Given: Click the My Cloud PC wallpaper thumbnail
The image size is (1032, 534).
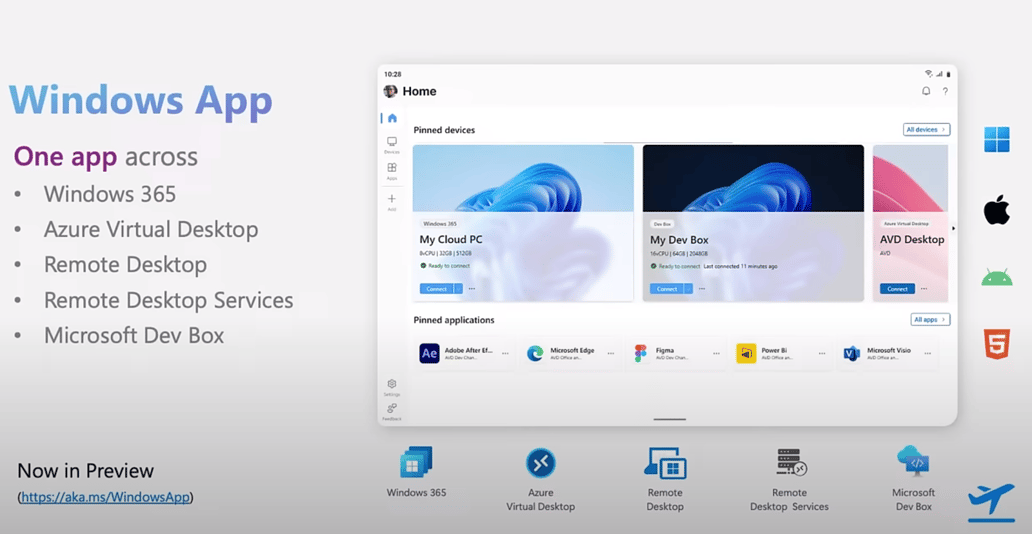Looking at the screenshot, I should (x=523, y=178).
